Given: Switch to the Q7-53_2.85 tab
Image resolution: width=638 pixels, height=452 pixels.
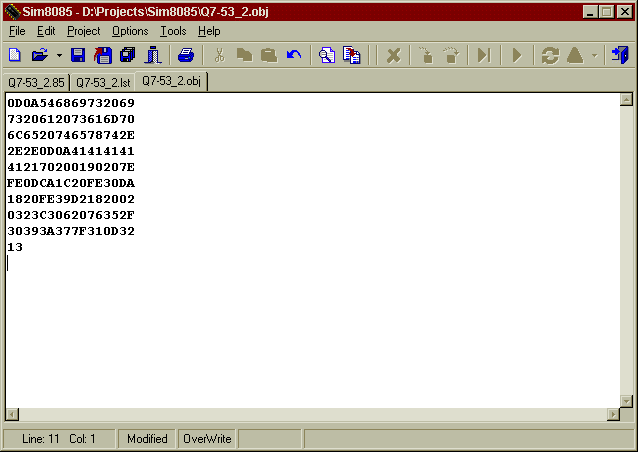Looking at the screenshot, I should pyautogui.click(x=36, y=82).
